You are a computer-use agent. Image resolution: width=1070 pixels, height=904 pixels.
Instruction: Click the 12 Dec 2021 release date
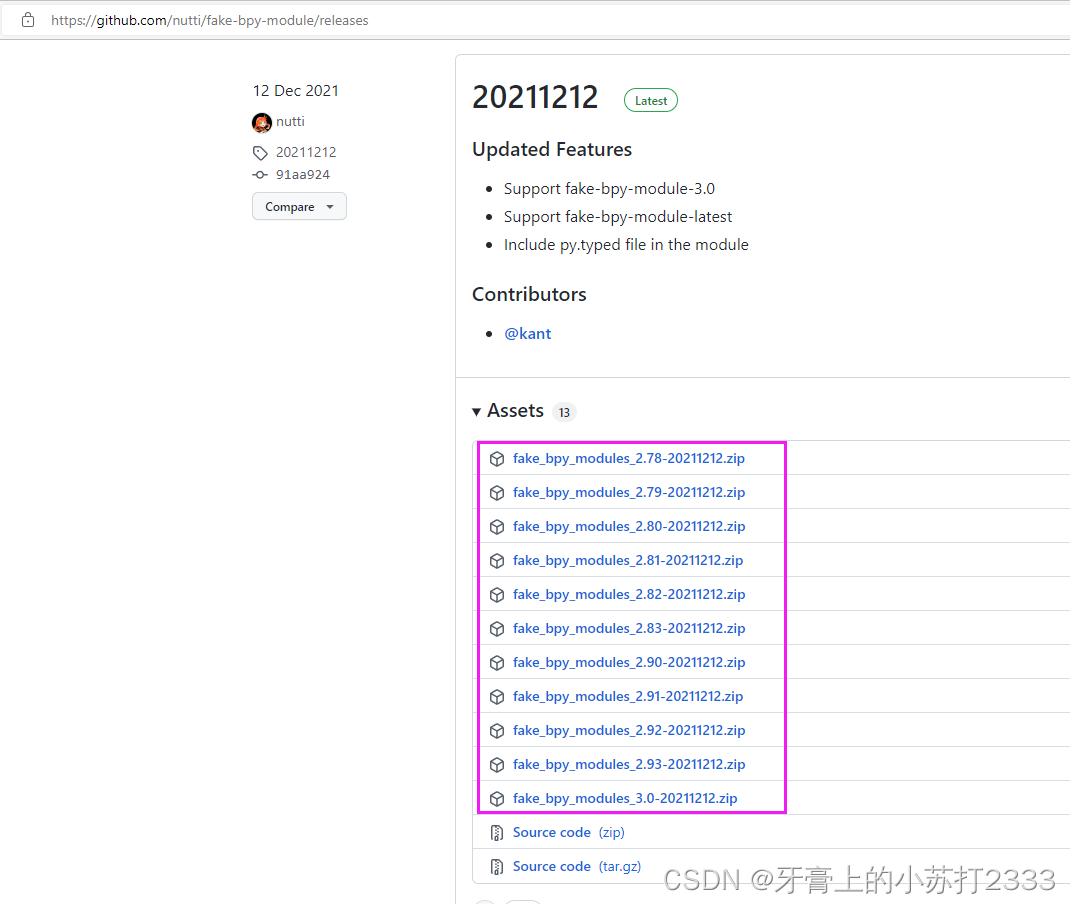pos(295,91)
